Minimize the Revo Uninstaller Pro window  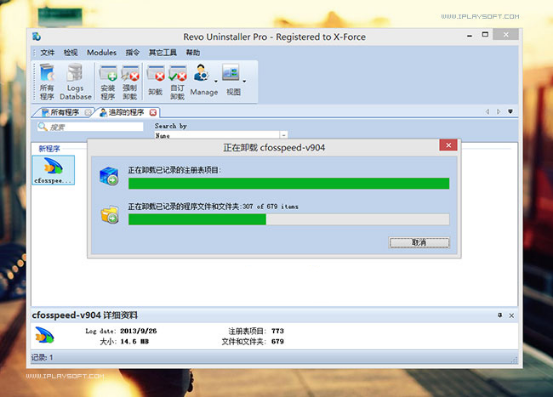470,35
